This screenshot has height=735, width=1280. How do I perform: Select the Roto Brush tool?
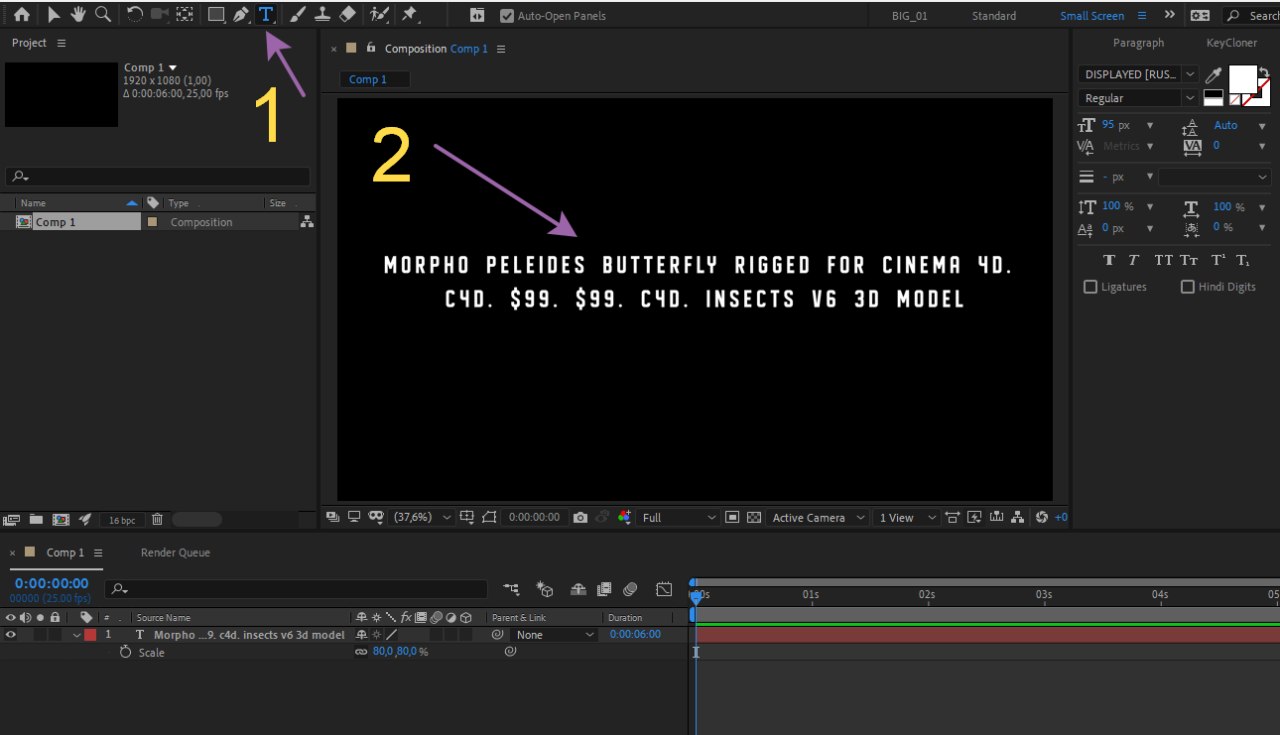[379, 15]
